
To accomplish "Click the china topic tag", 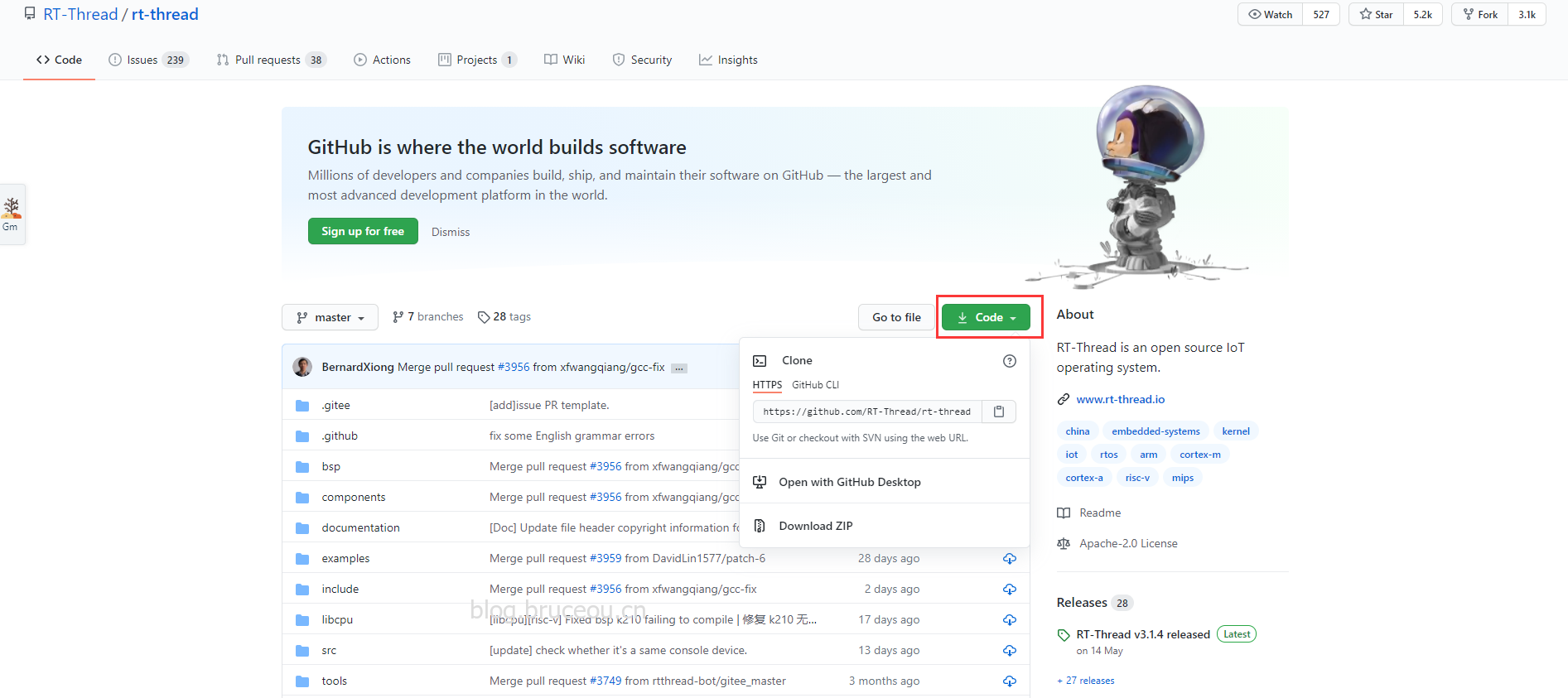I will point(1077,431).
